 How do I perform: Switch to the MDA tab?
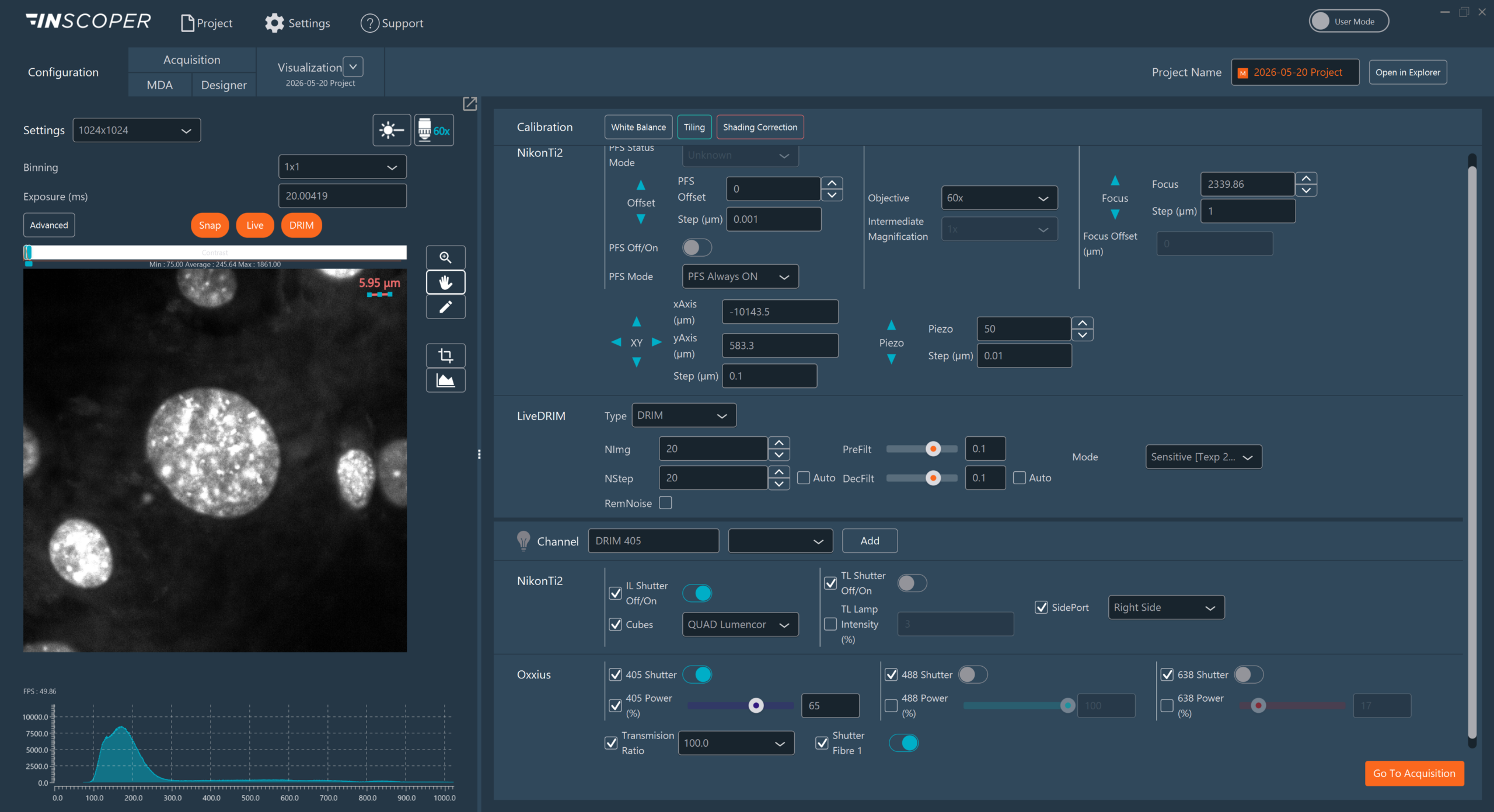(x=160, y=85)
